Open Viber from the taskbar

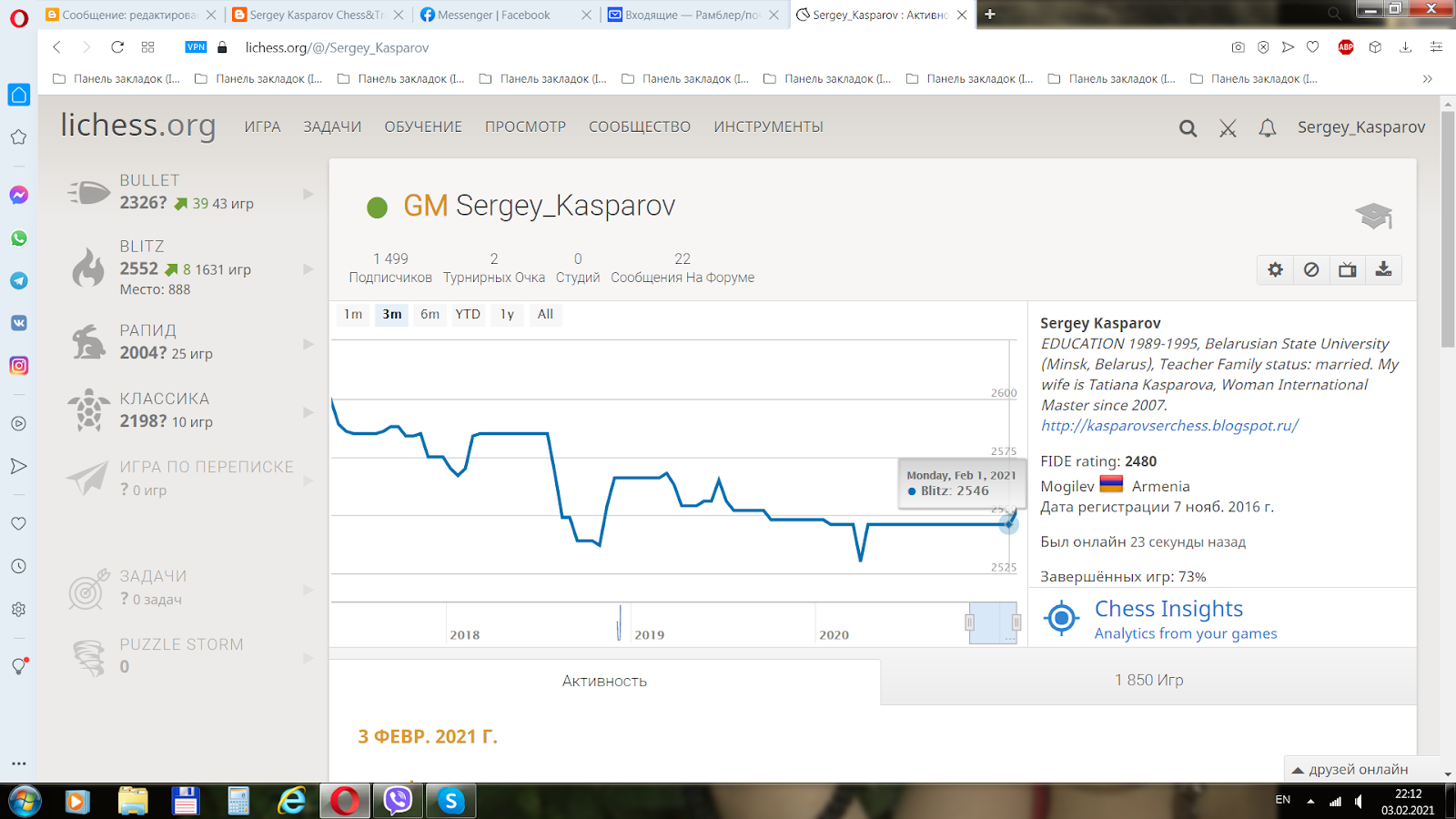point(398,801)
